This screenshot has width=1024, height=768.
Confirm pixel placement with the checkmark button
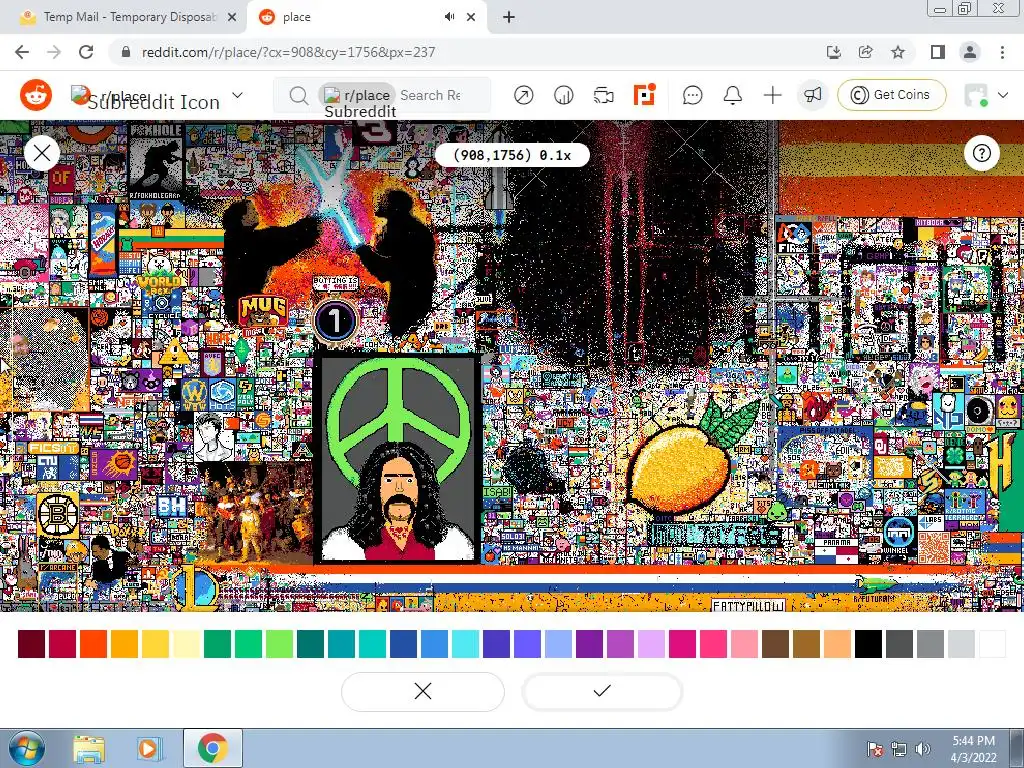click(x=602, y=691)
